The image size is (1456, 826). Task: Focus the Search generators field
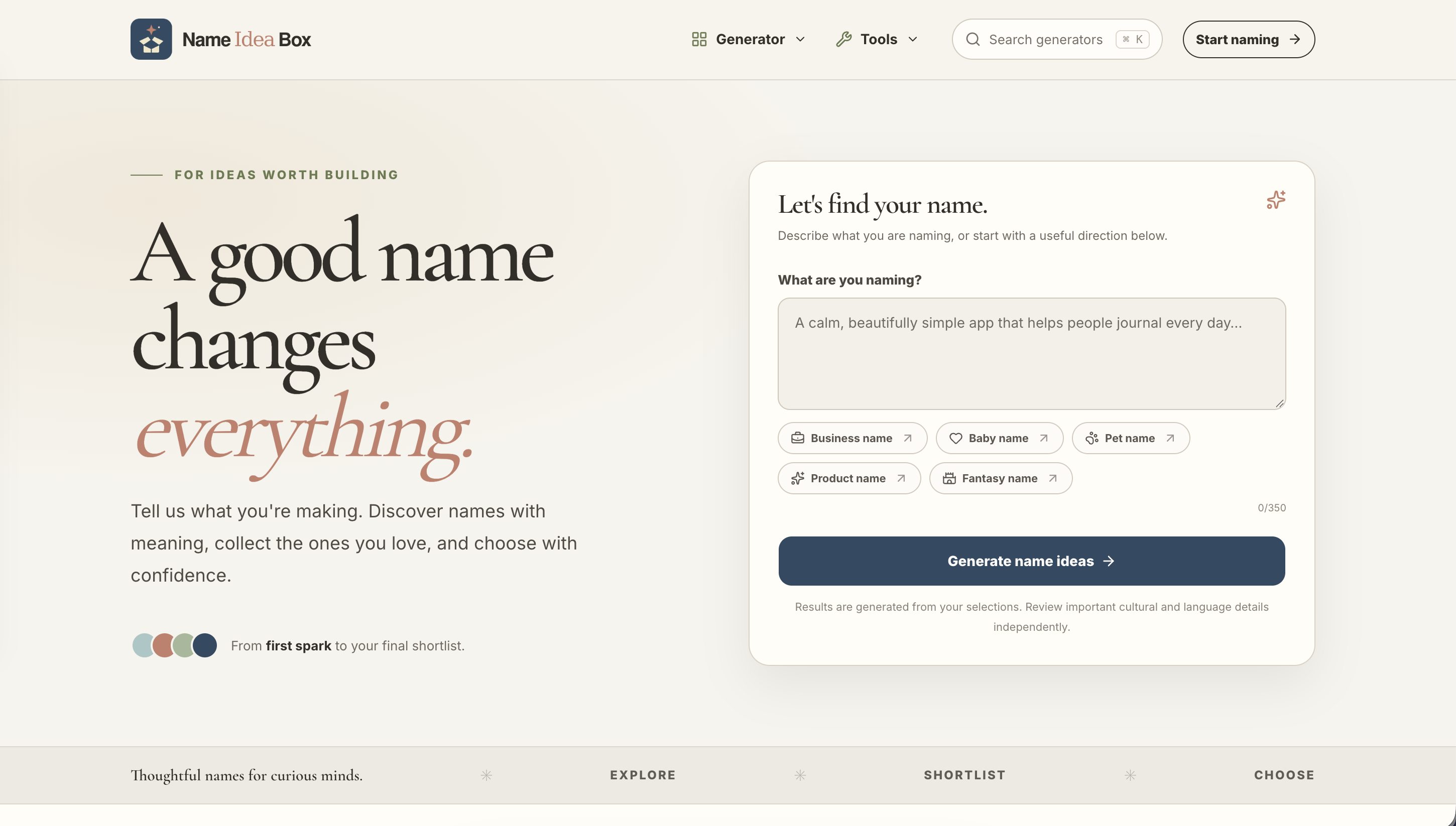1057,39
